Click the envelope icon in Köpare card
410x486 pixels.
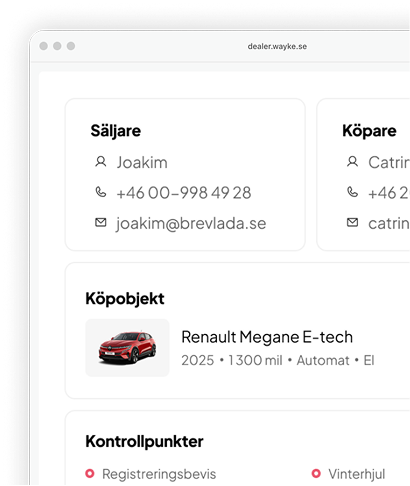352,222
